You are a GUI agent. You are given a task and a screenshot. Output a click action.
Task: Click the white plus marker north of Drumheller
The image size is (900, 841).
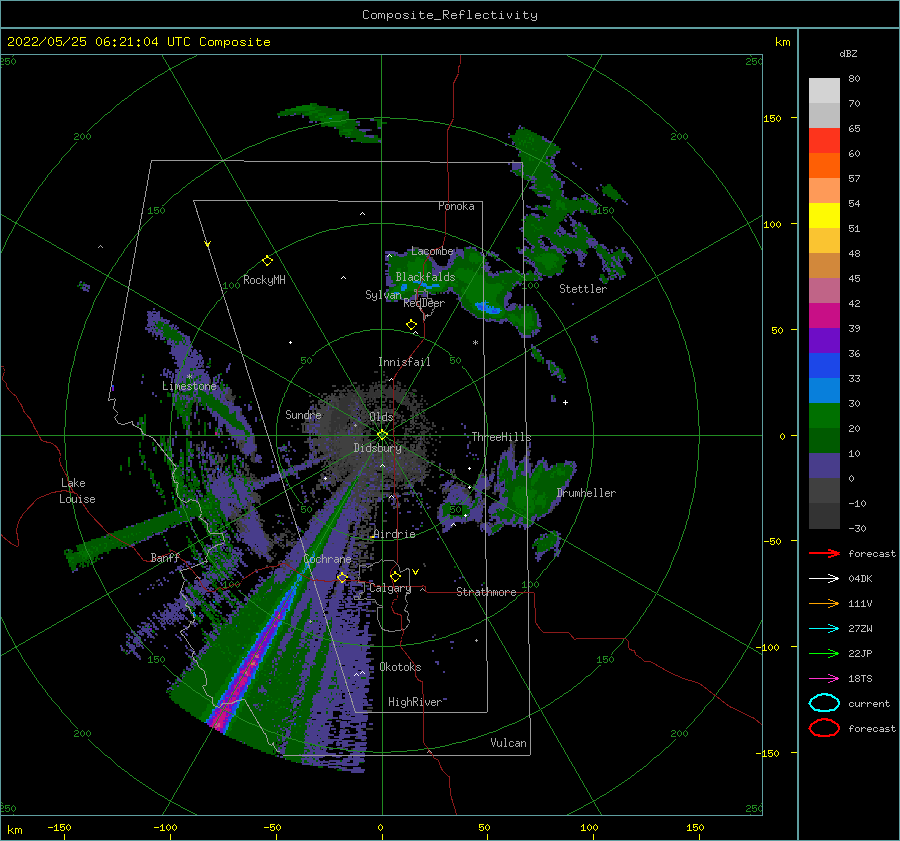[565, 402]
